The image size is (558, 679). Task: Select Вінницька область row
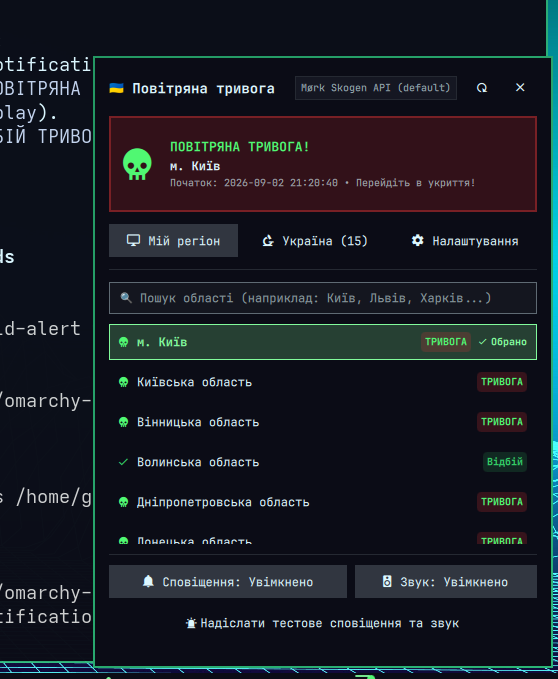(323, 422)
